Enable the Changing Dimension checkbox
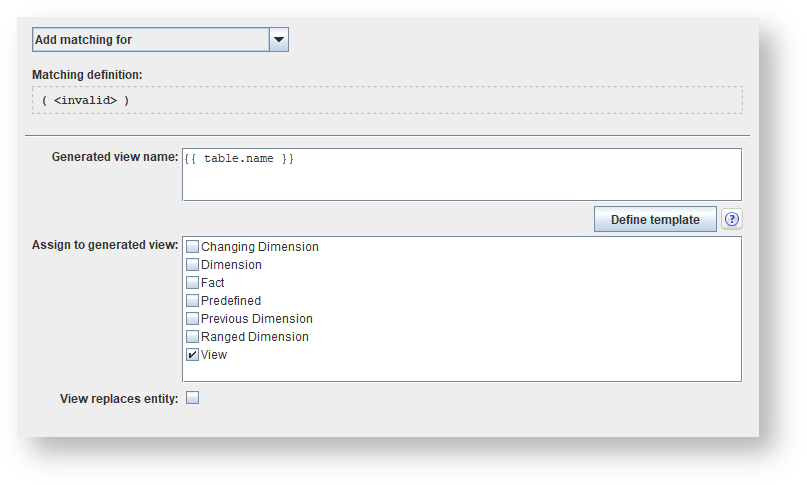 (193, 247)
